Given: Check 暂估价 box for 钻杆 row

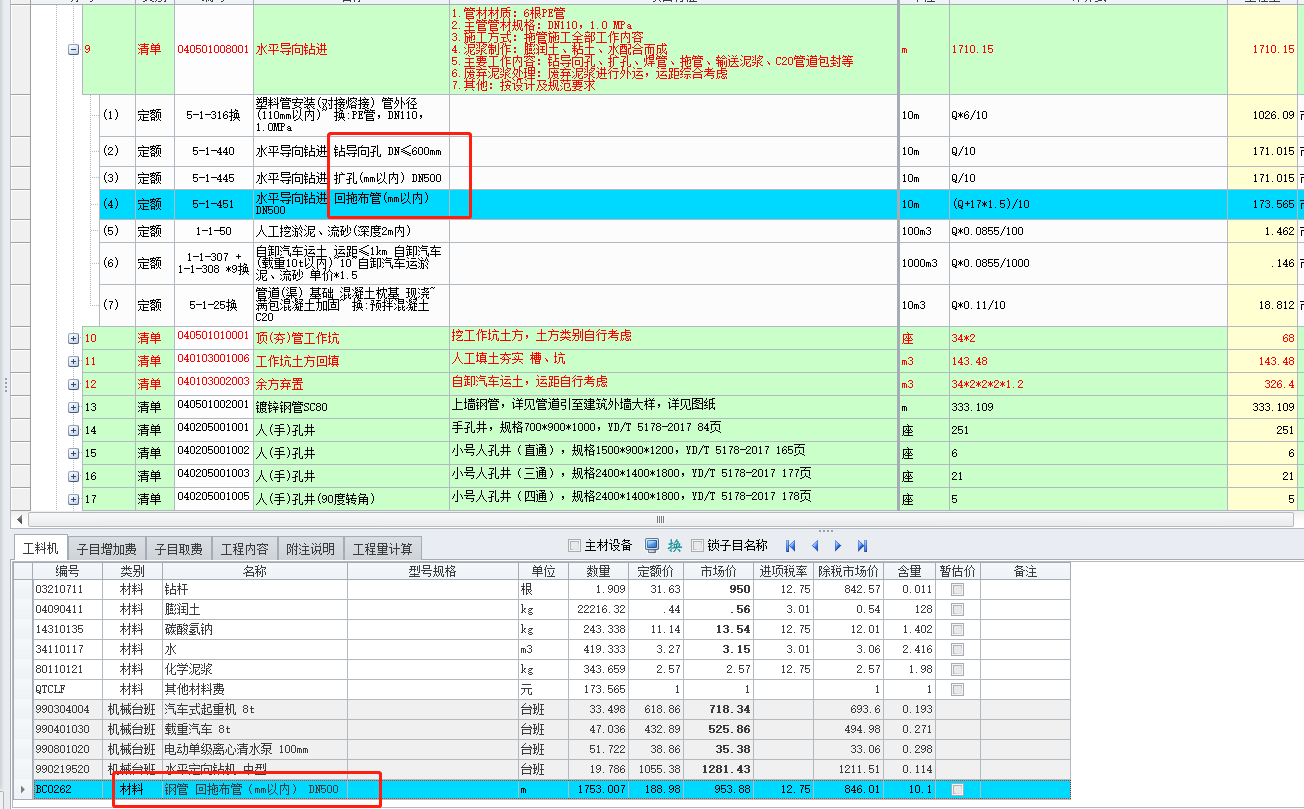Looking at the screenshot, I should (958, 590).
